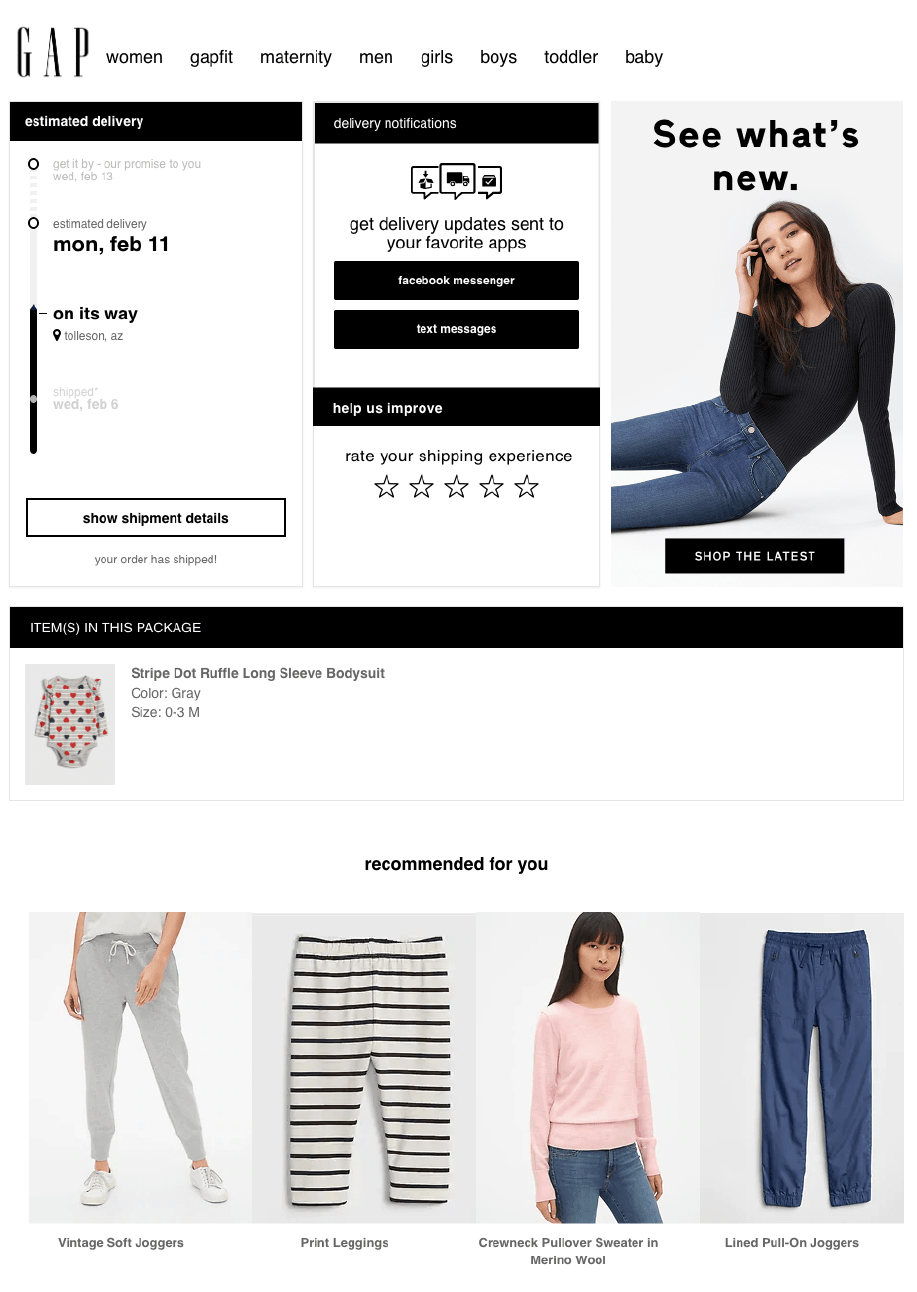Choose text messages for delivery updates
Image resolution: width=917 pixels, height=1292 pixels.
(x=456, y=329)
